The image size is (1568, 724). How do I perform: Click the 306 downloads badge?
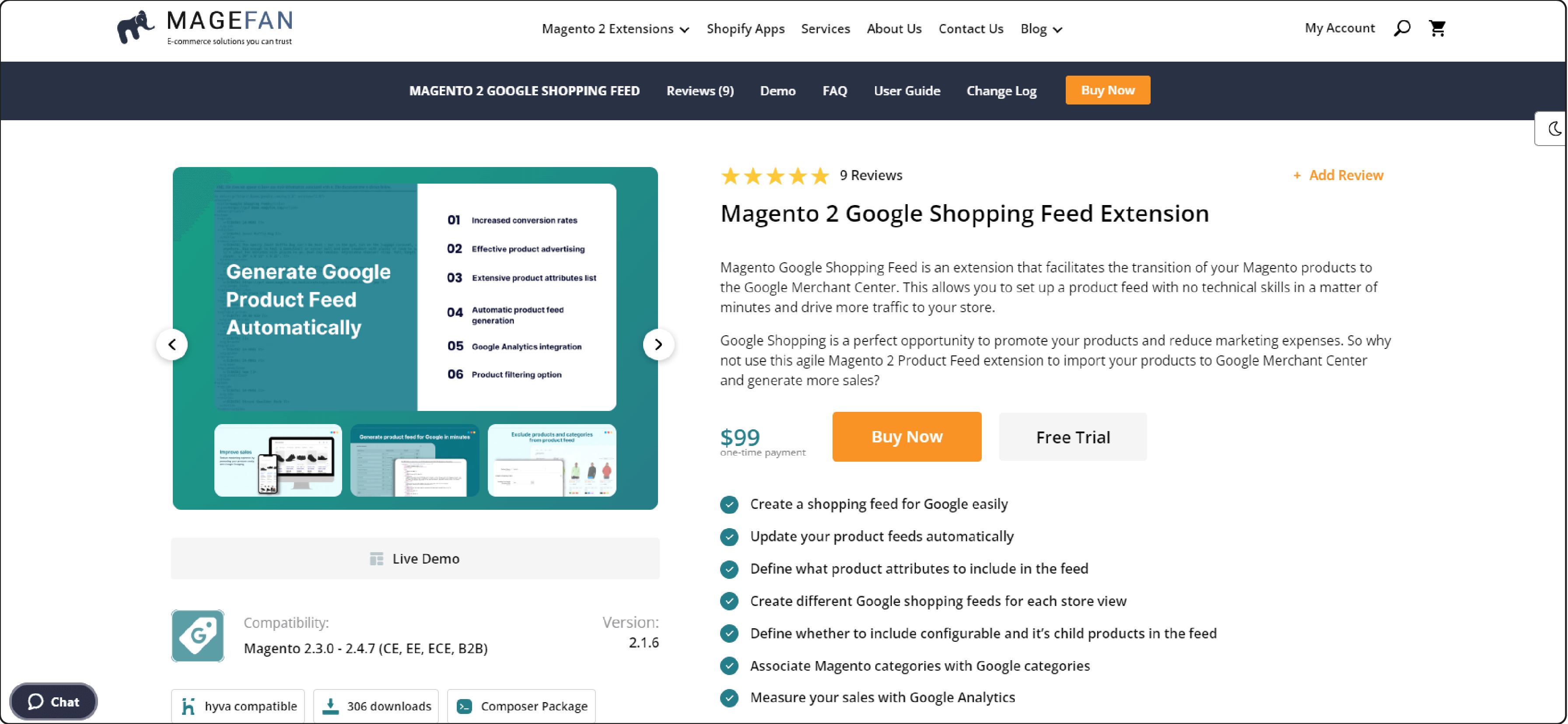pyautogui.click(x=376, y=706)
